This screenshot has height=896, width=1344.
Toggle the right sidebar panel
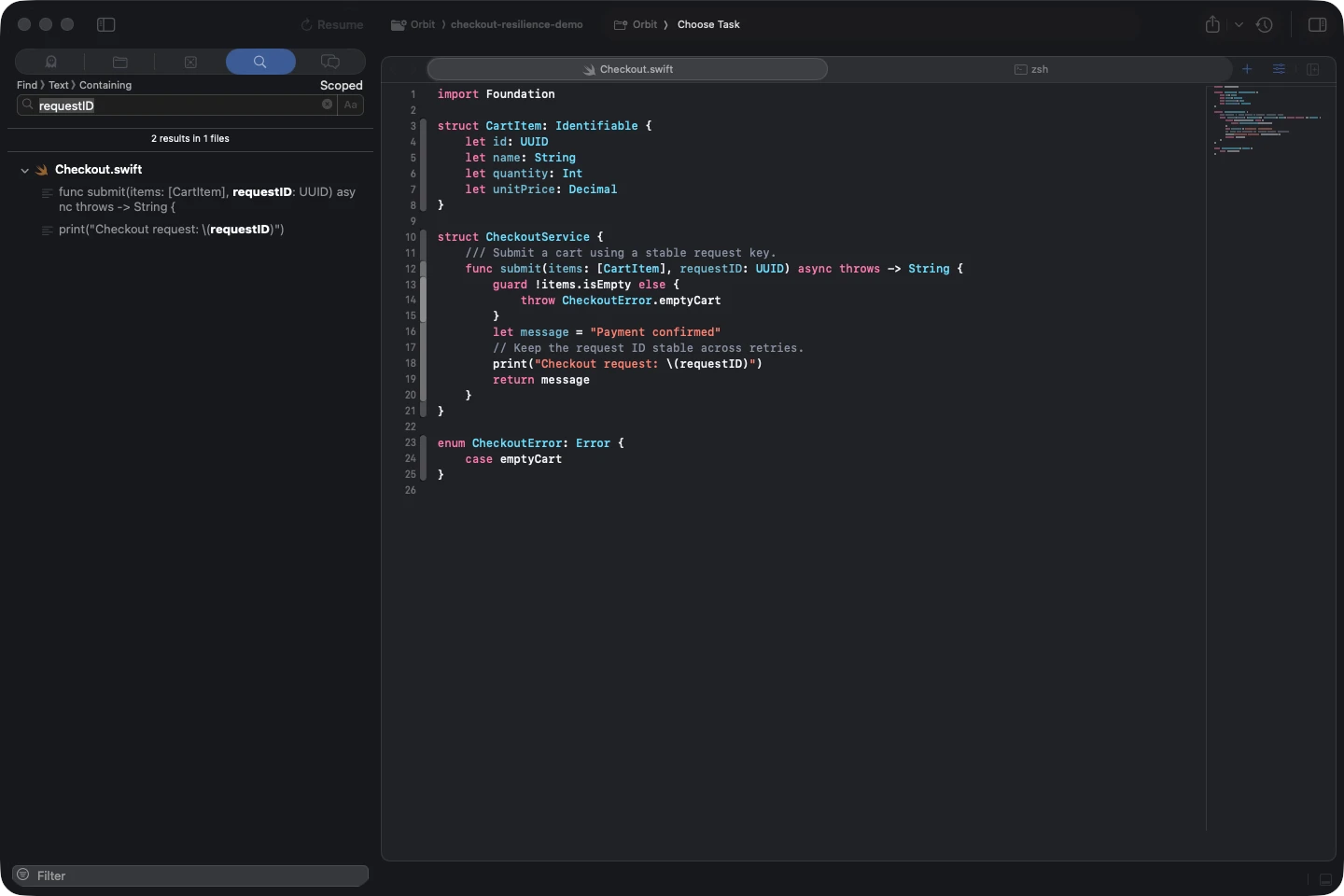click(1318, 24)
